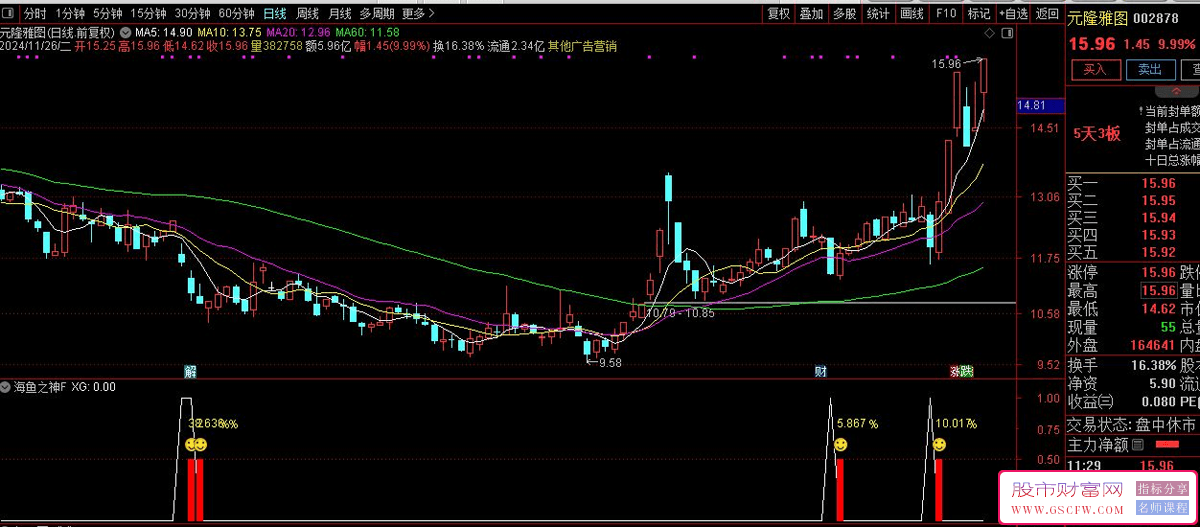Click the smiley signal icon under 5.867 %
The height and width of the screenshot is (527, 1200).
point(840,444)
